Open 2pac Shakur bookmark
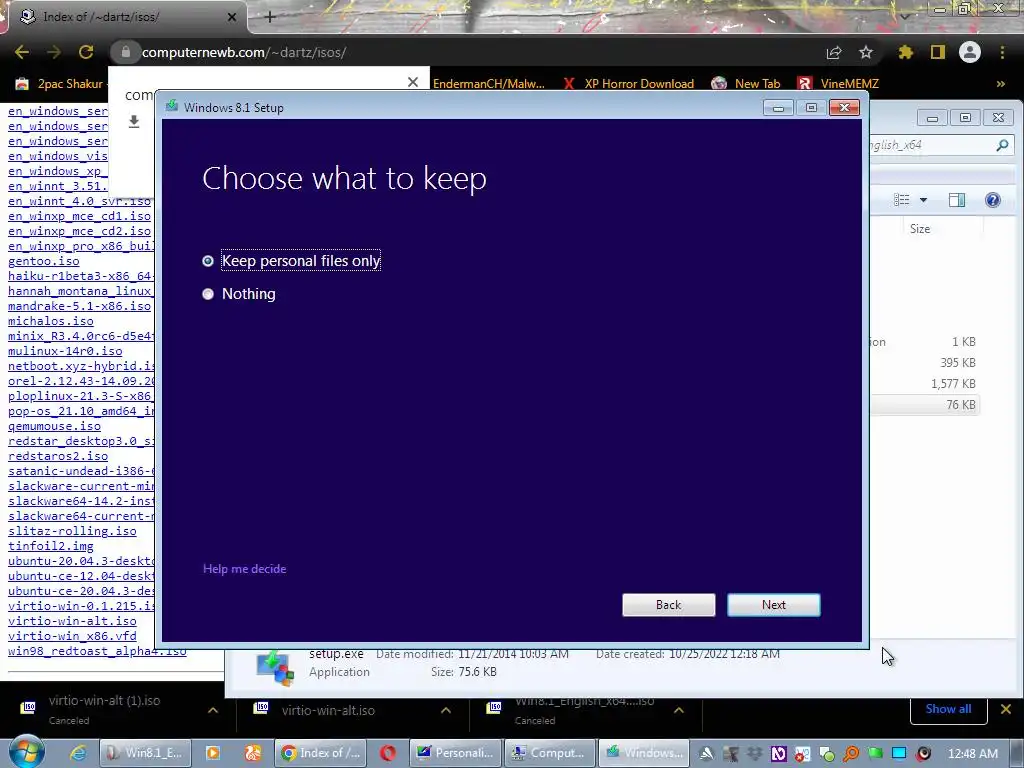 [x=59, y=84]
